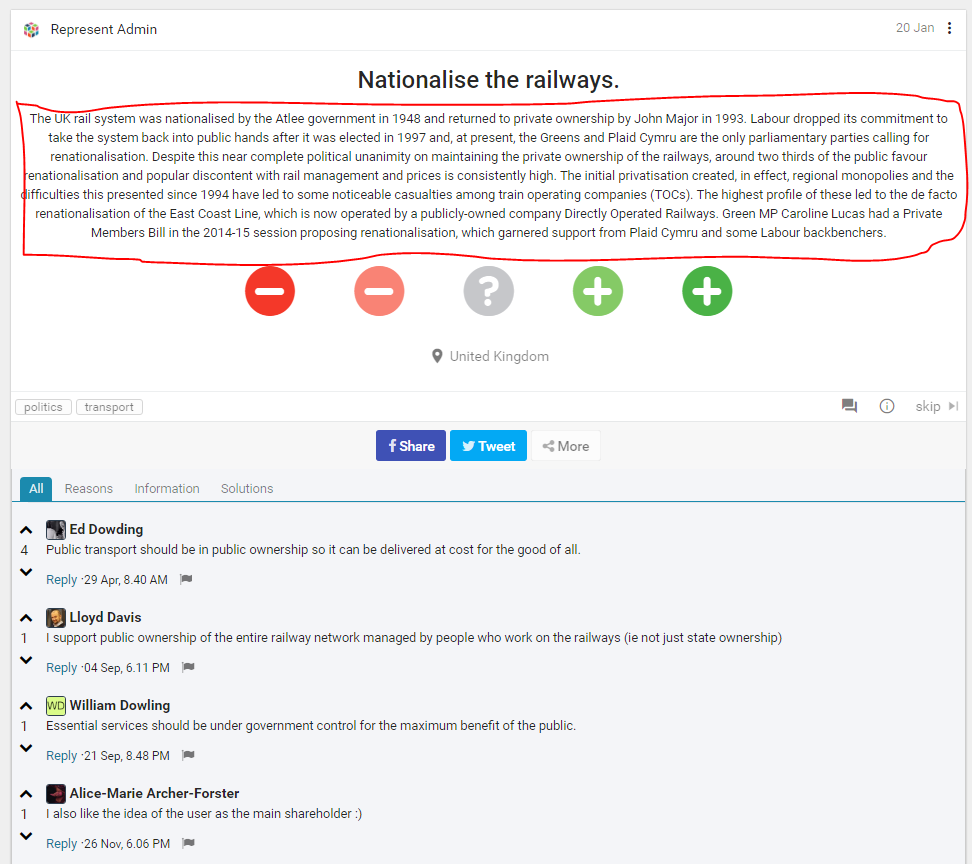Switch to the Solutions tab
972x864 pixels.
click(x=247, y=488)
